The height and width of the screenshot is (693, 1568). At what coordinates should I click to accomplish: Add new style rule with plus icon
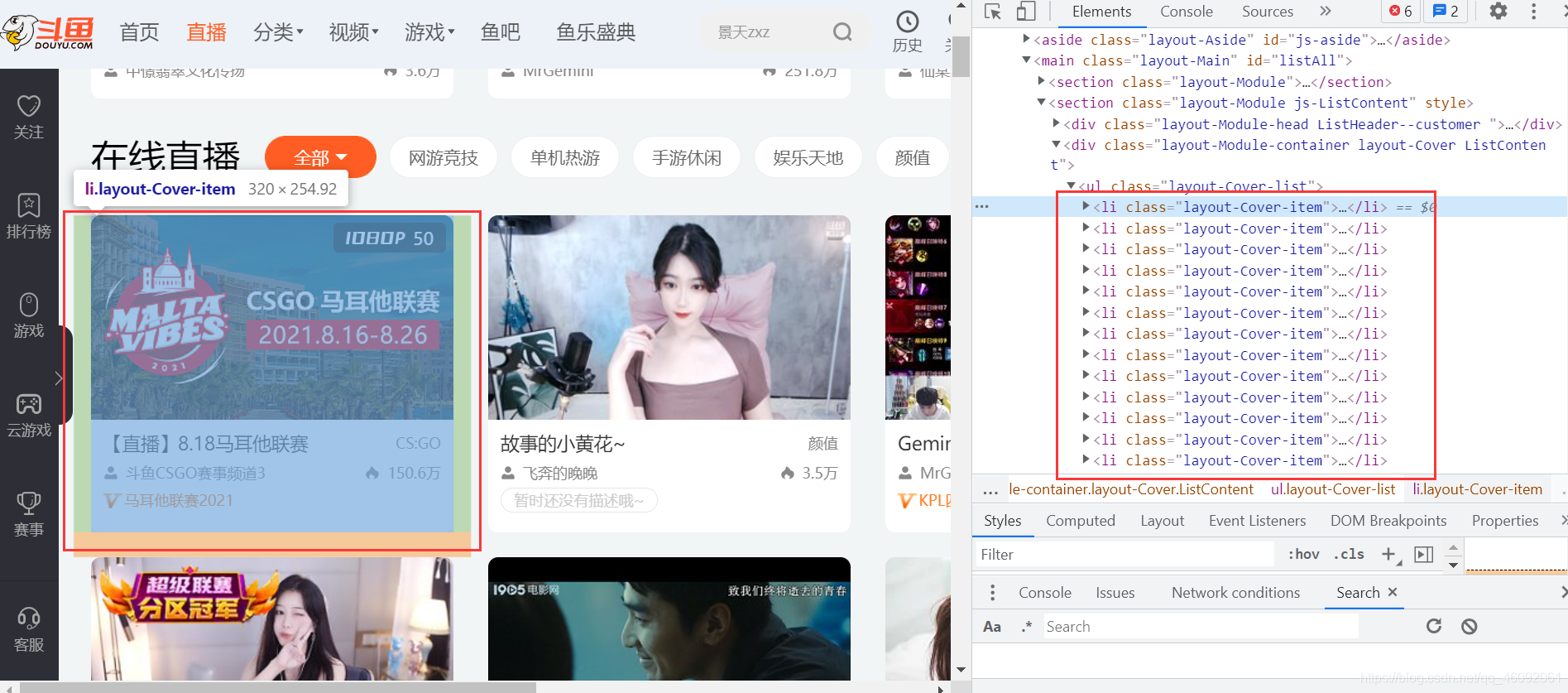pos(1389,554)
